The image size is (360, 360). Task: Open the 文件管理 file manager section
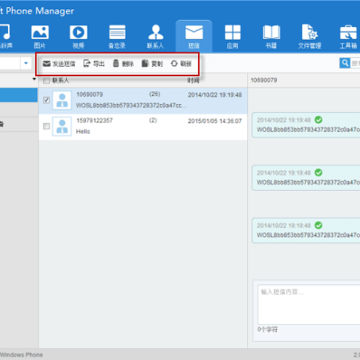tap(310, 36)
